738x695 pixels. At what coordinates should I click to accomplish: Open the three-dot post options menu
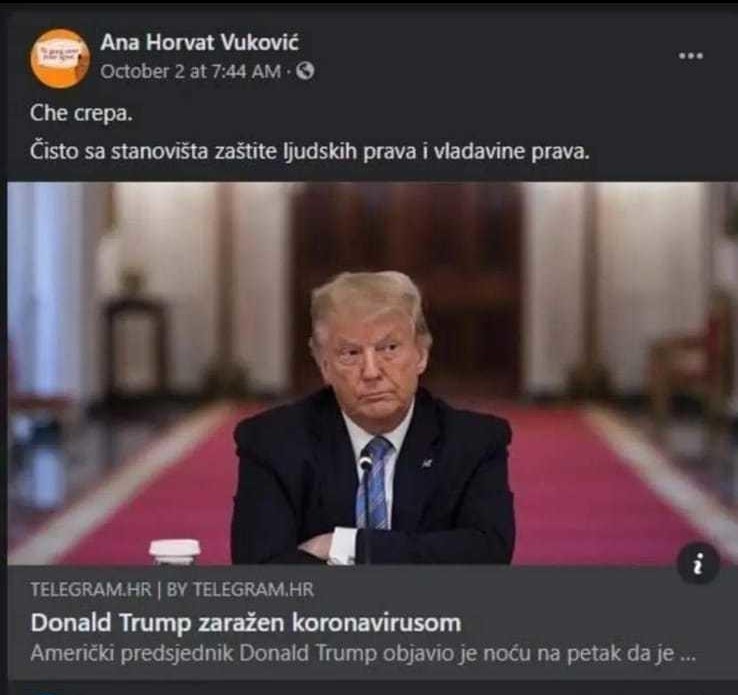[691, 56]
